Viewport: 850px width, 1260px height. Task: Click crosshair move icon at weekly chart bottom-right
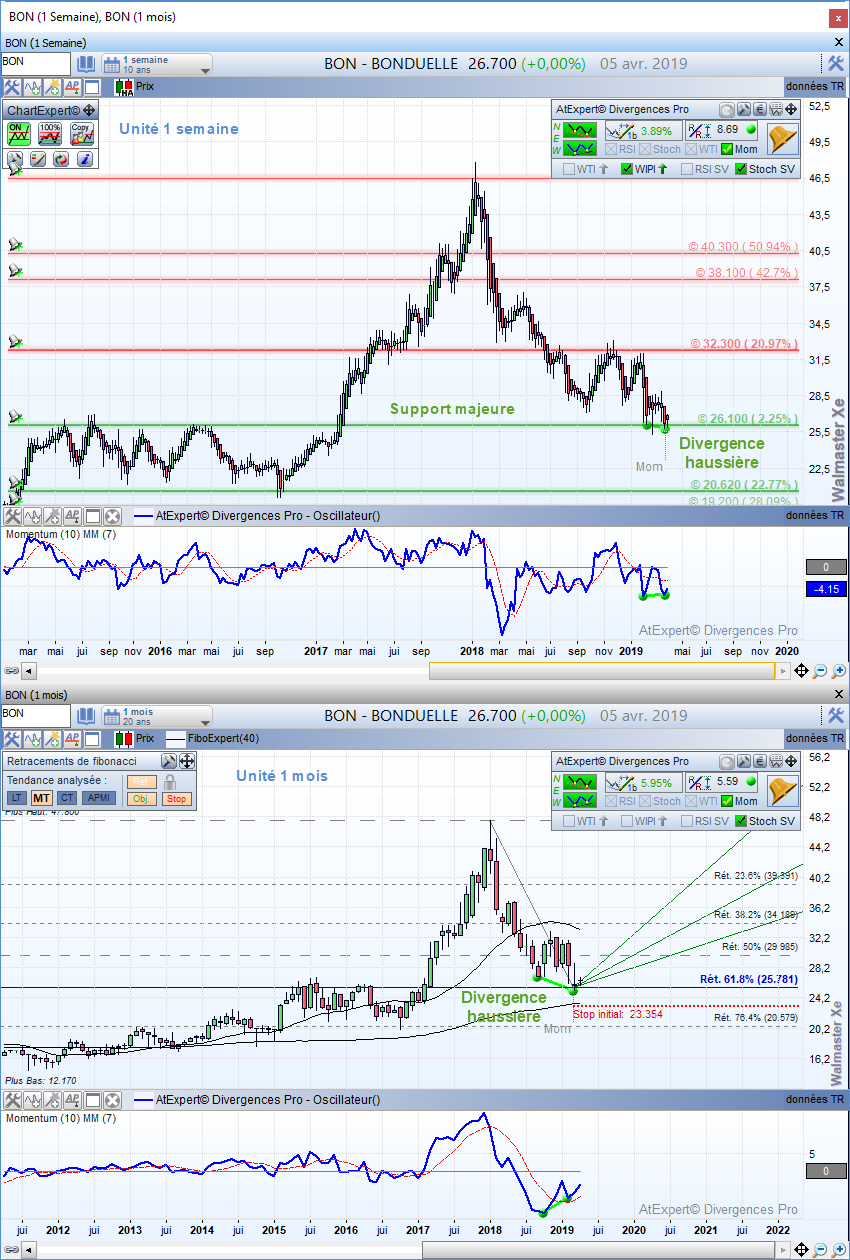[x=802, y=671]
